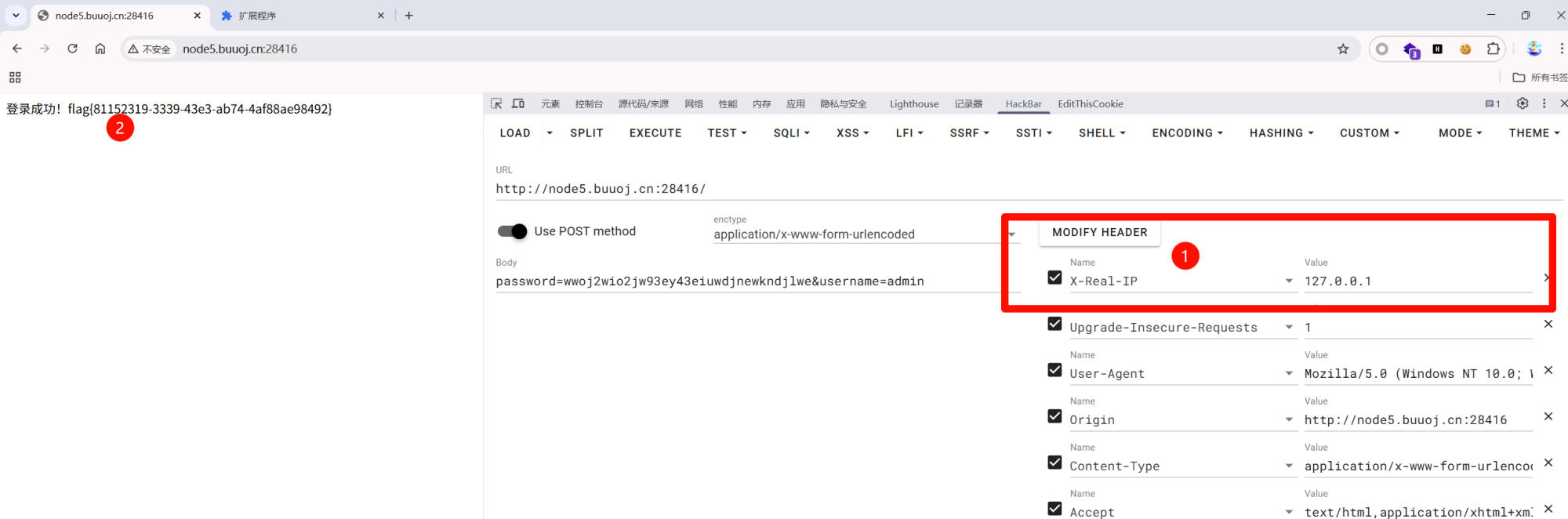
Task: Toggle the device toolbar icon
Action: (518, 103)
